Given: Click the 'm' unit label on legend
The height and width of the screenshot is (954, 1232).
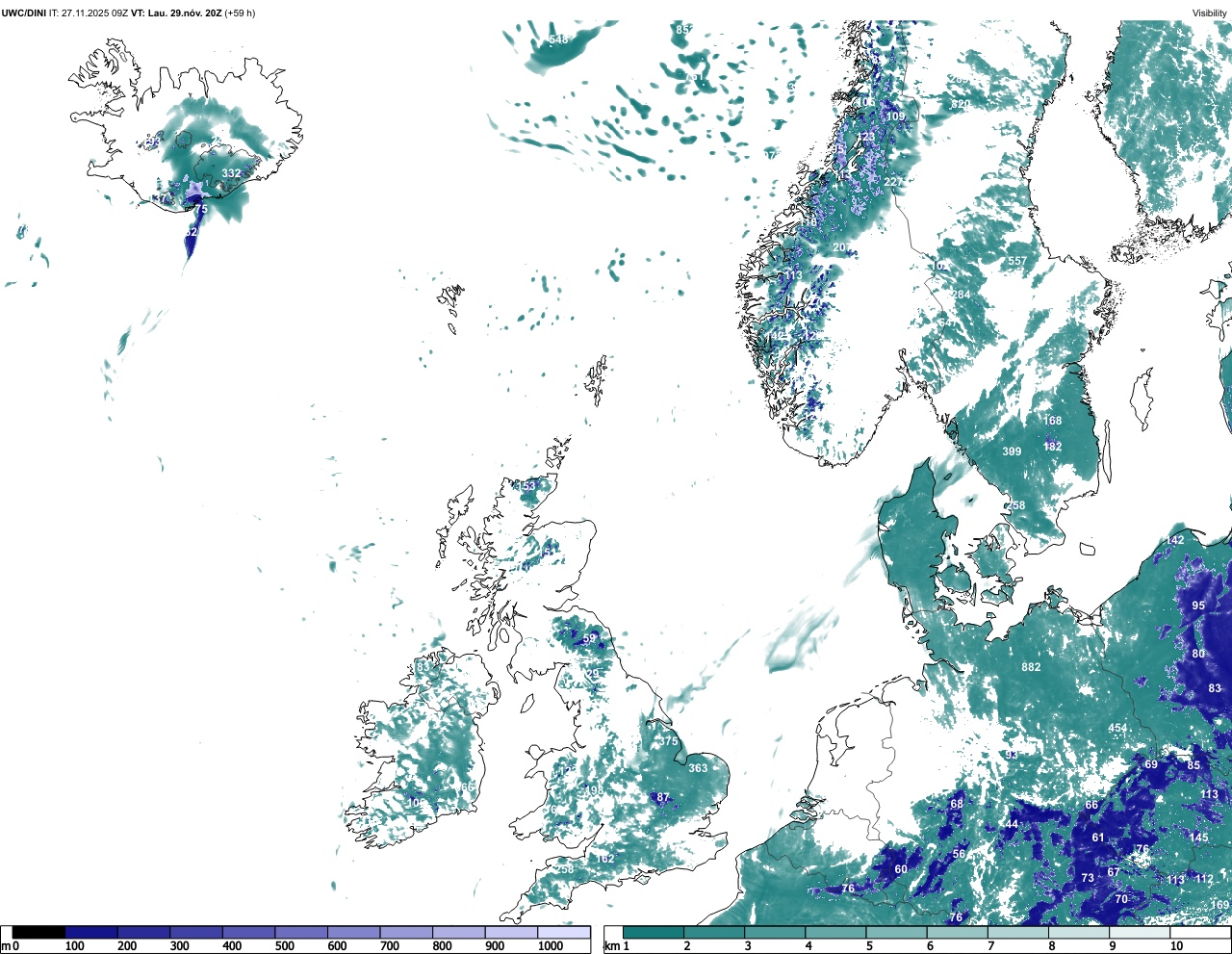Looking at the screenshot, I should [x=6, y=946].
